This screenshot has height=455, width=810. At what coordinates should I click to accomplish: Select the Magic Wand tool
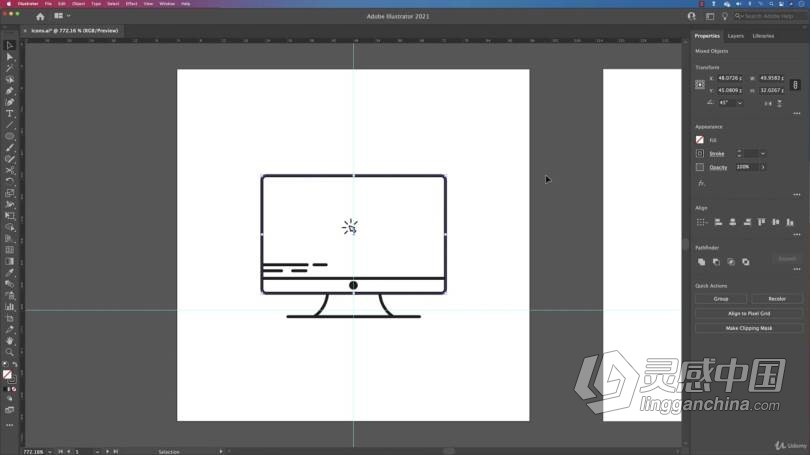pyautogui.click(x=10, y=68)
